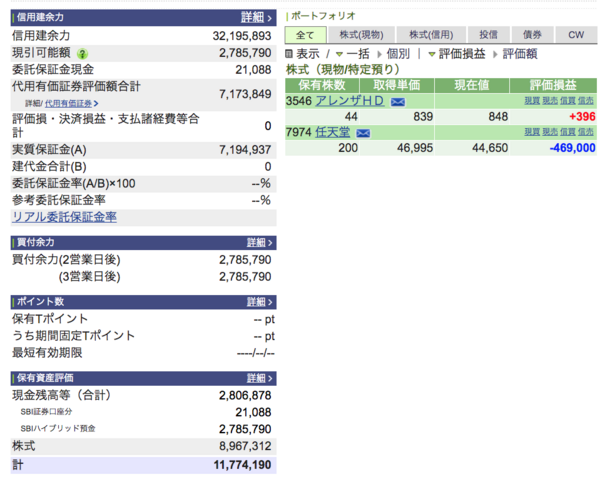This screenshot has height=482, width=600.
Task: Open the 債券 tab
Action: (x=532, y=35)
